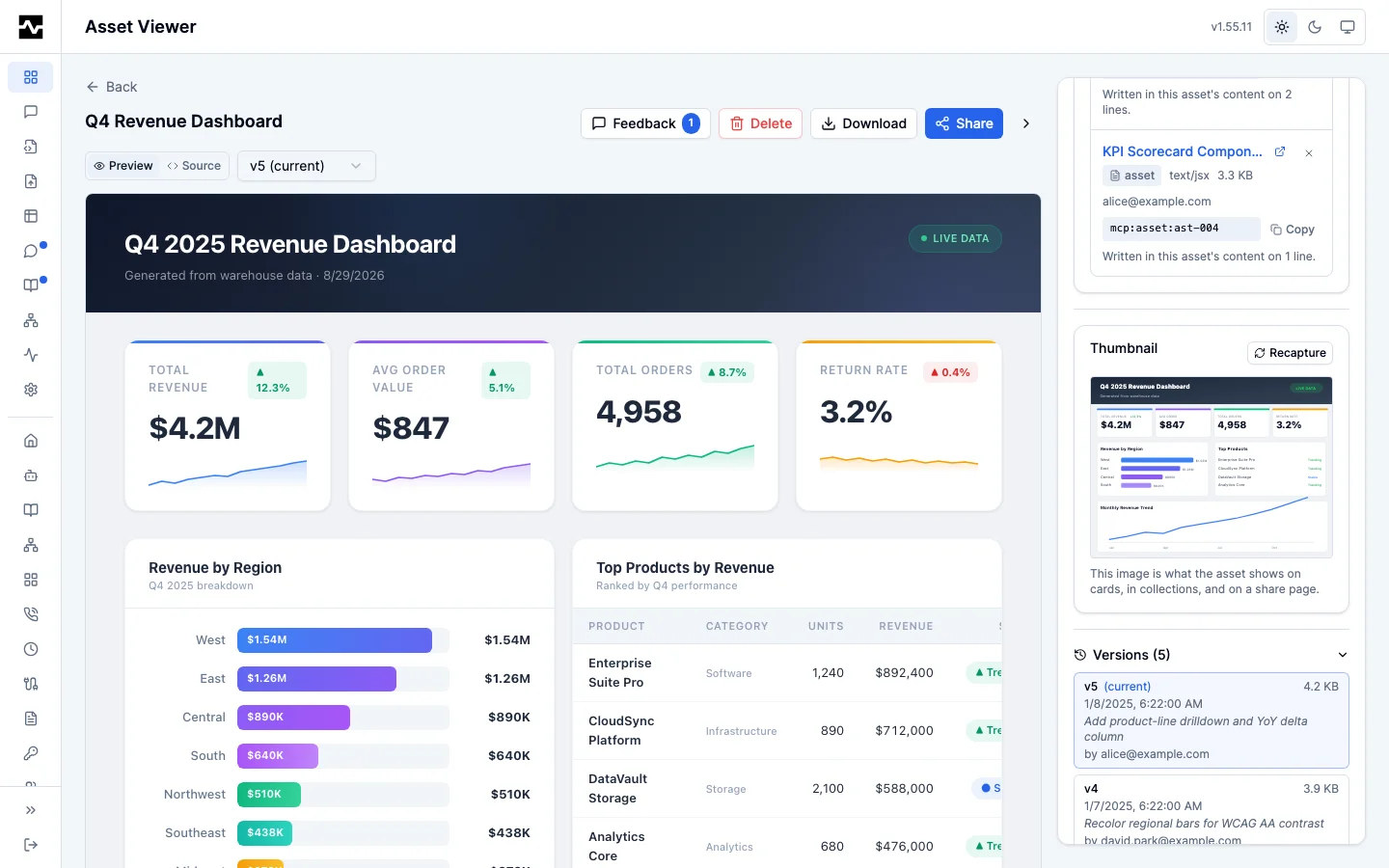Click the LIVE DATA badge
The width and height of the screenshot is (1389, 868).
pyautogui.click(x=955, y=238)
